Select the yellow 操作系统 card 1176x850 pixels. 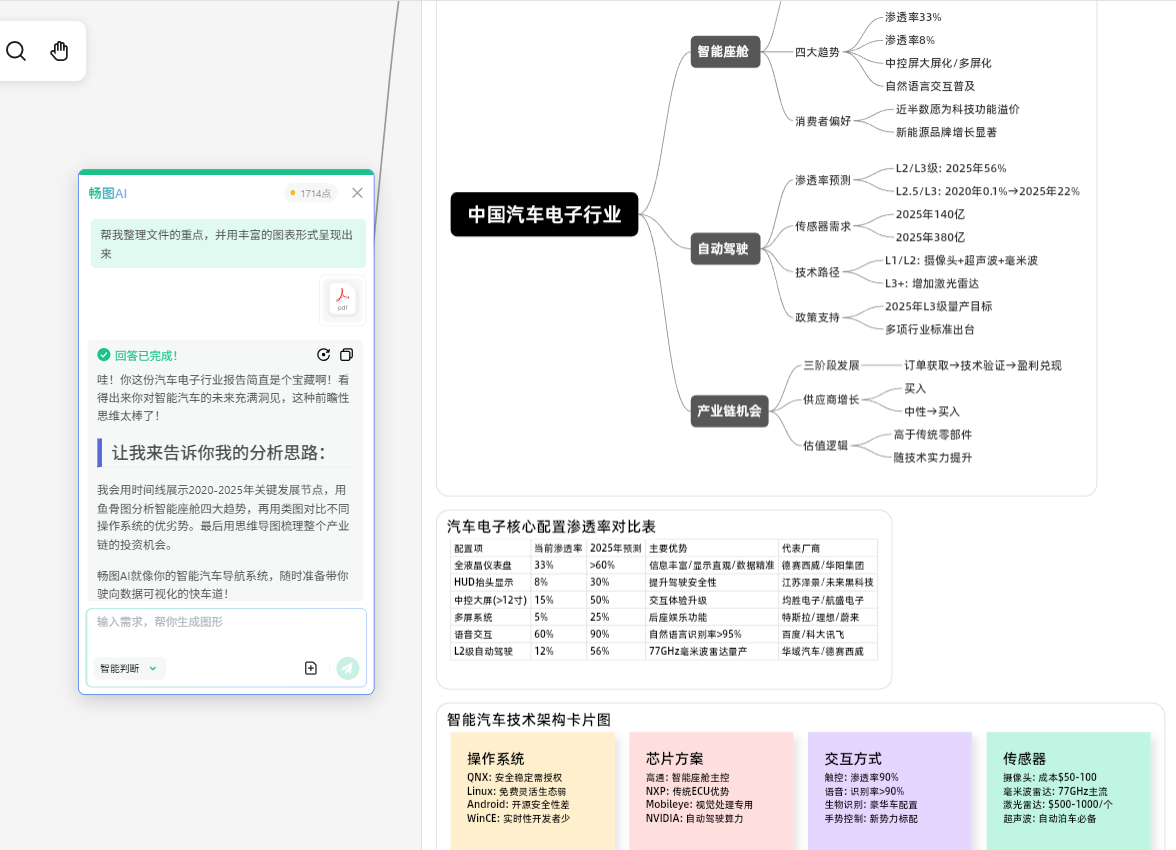533,790
